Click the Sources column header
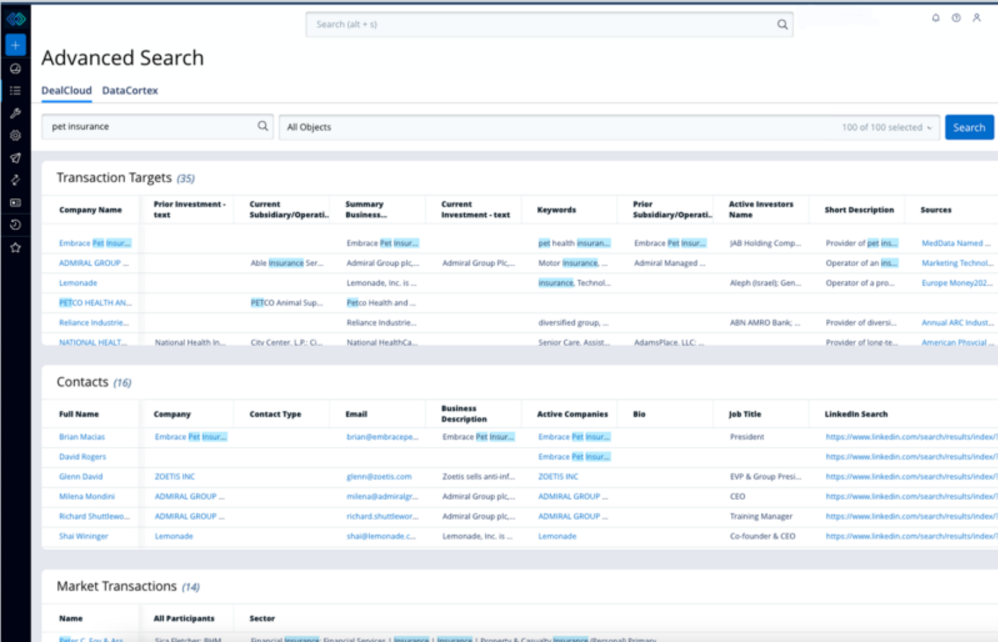The image size is (998, 642). point(936,209)
